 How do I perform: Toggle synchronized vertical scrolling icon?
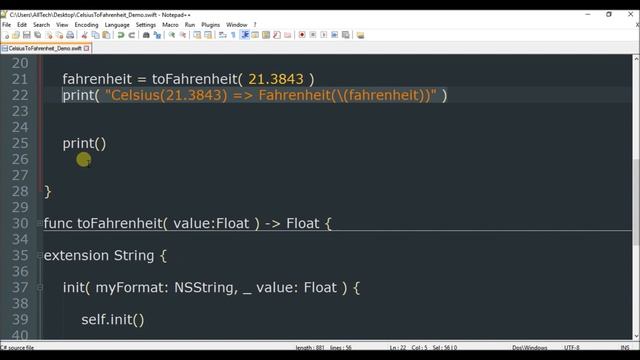[197, 35]
